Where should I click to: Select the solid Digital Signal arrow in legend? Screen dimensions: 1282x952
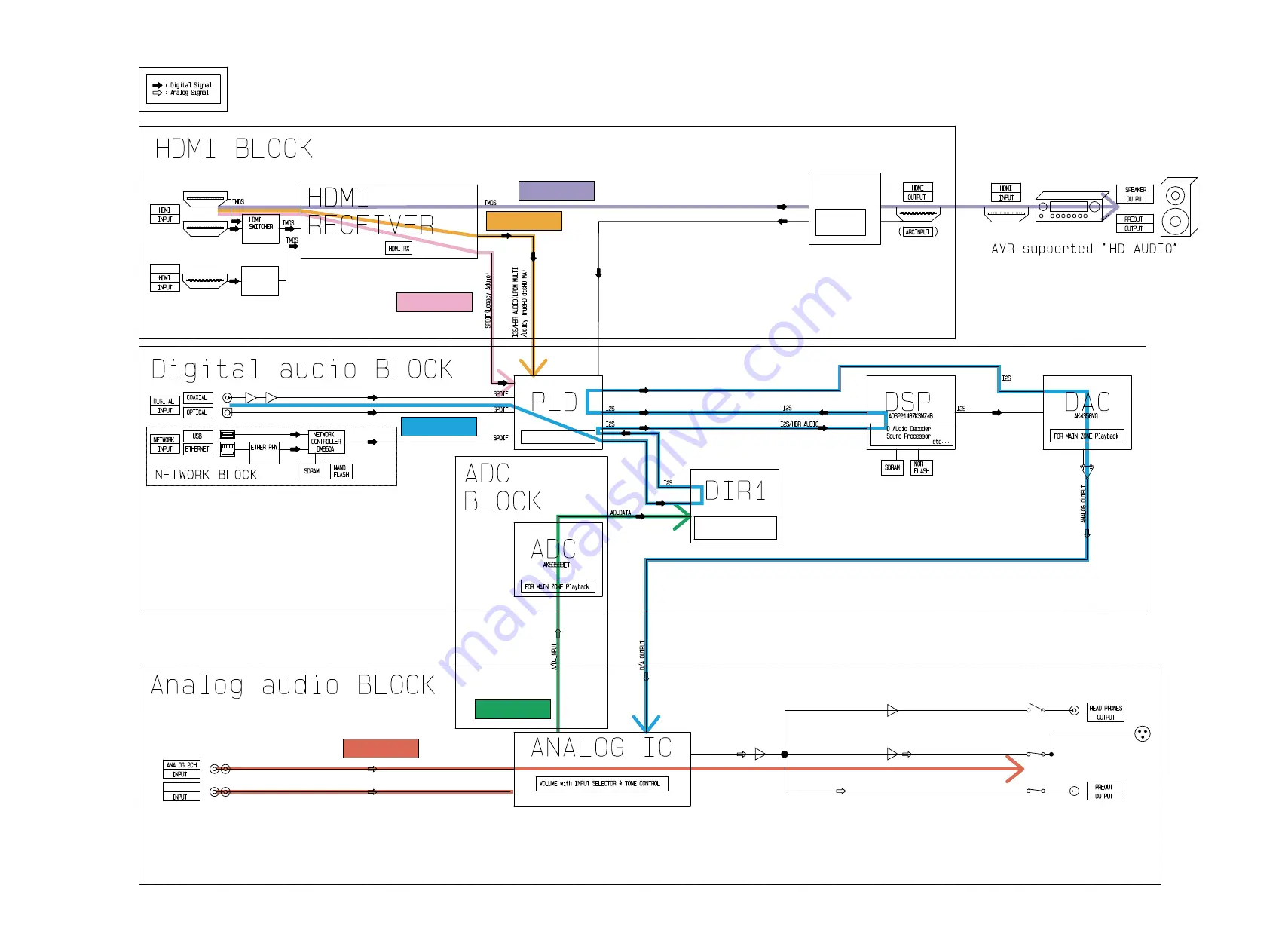coord(158,85)
